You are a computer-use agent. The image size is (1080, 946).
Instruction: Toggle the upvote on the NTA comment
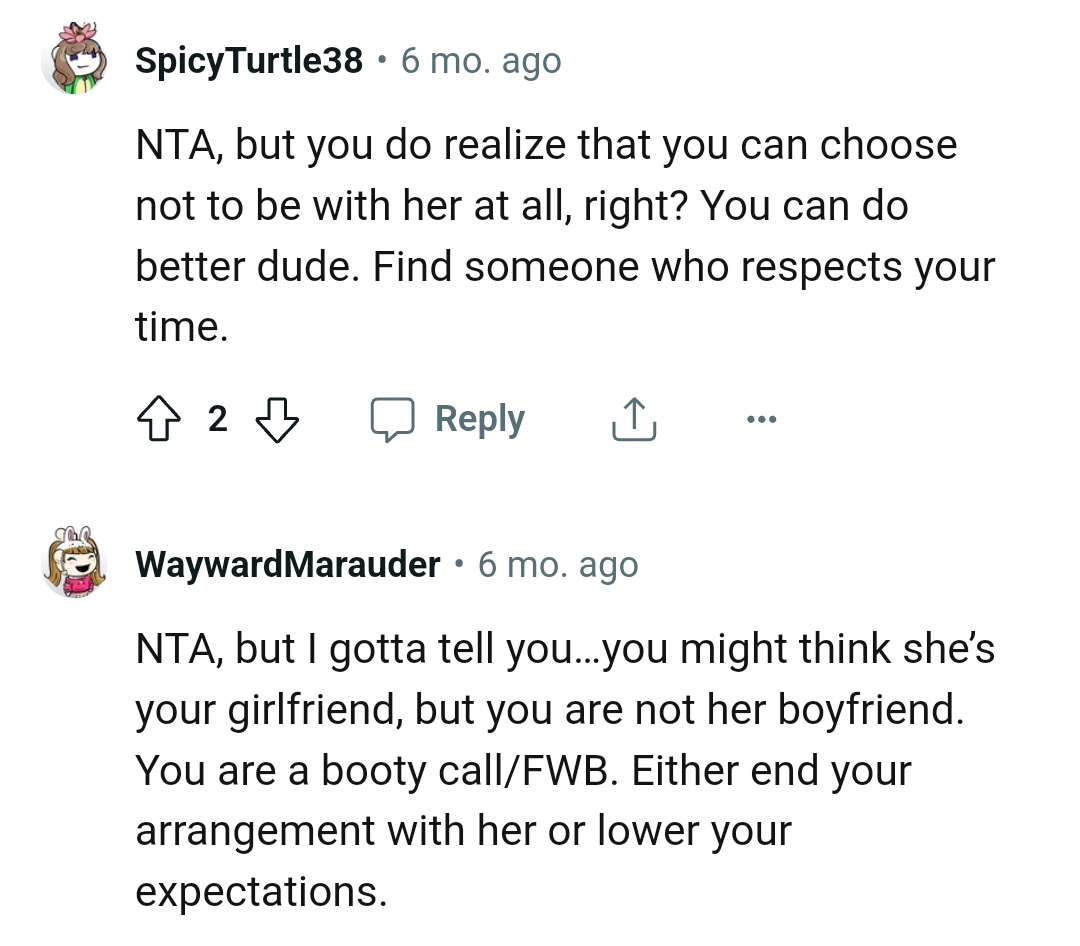[160, 418]
